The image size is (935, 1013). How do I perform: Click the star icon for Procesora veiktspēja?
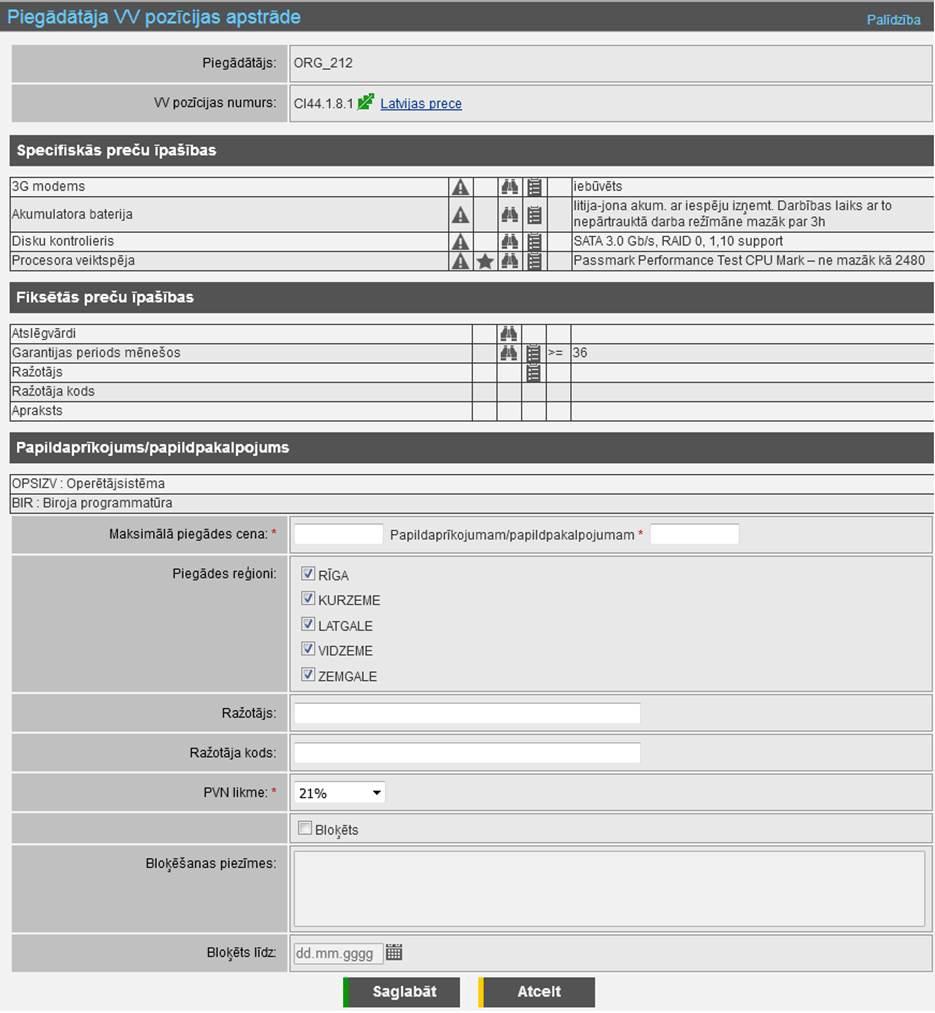point(485,261)
